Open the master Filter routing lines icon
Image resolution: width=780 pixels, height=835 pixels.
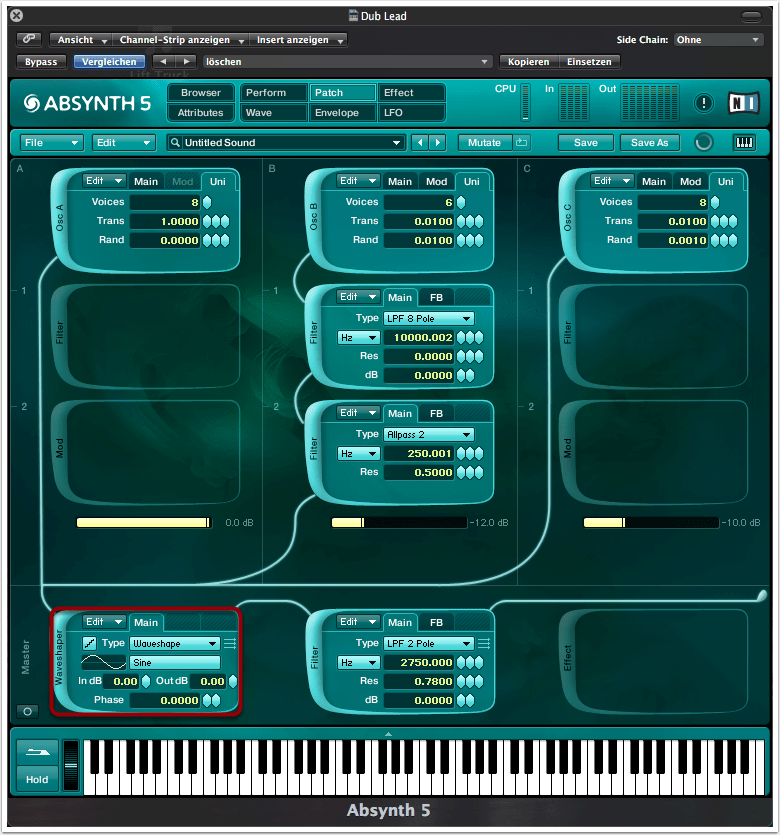point(484,644)
